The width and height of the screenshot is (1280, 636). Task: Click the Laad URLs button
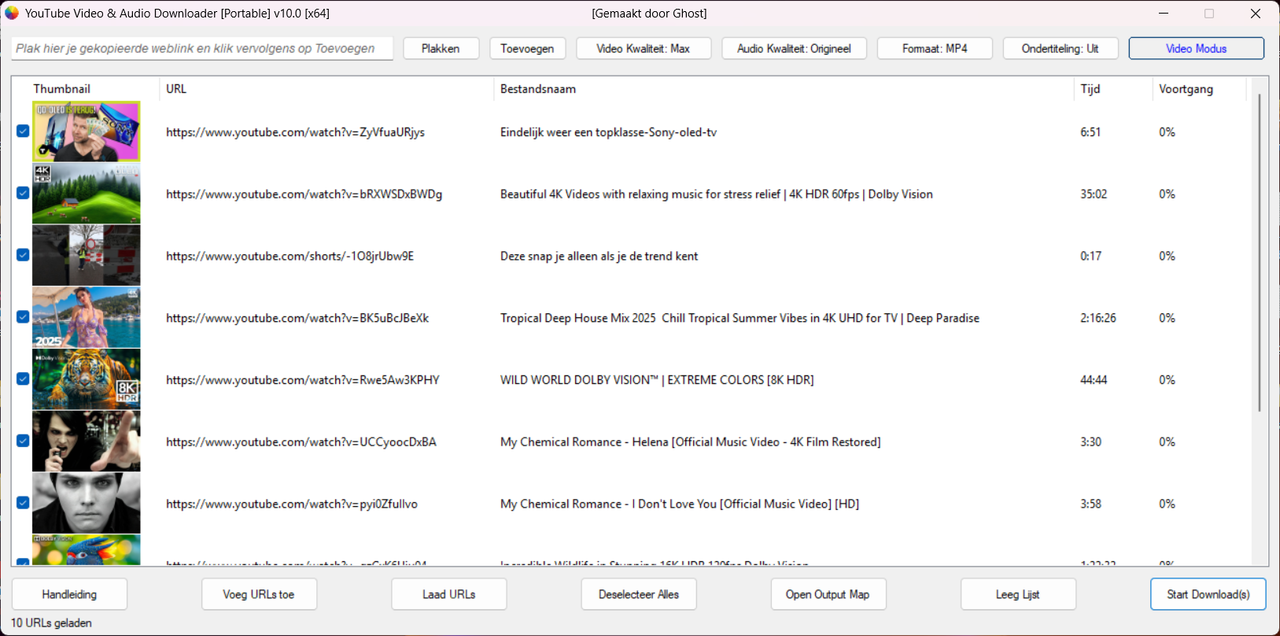[449, 594]
